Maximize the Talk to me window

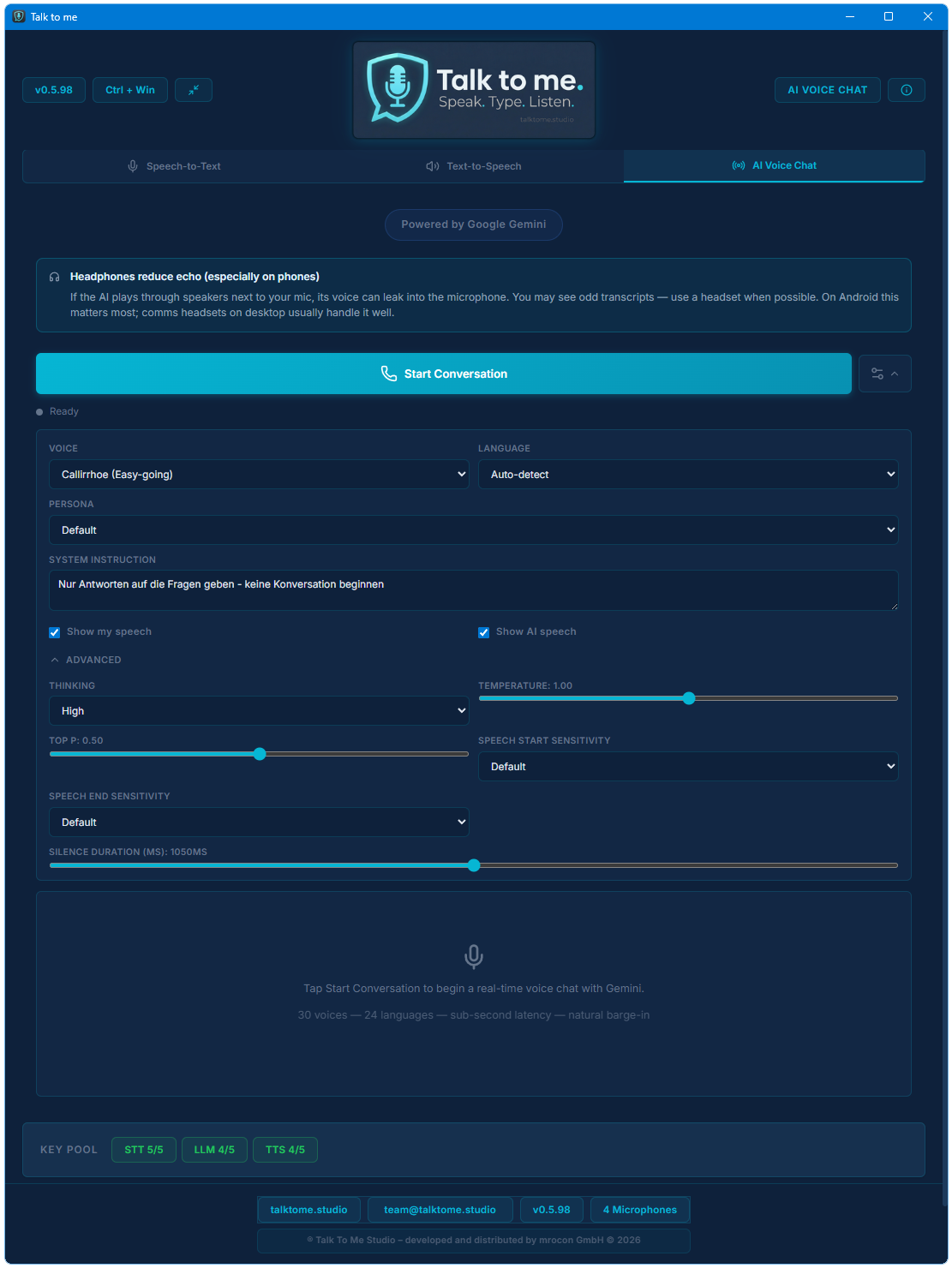tap(889, 16)
